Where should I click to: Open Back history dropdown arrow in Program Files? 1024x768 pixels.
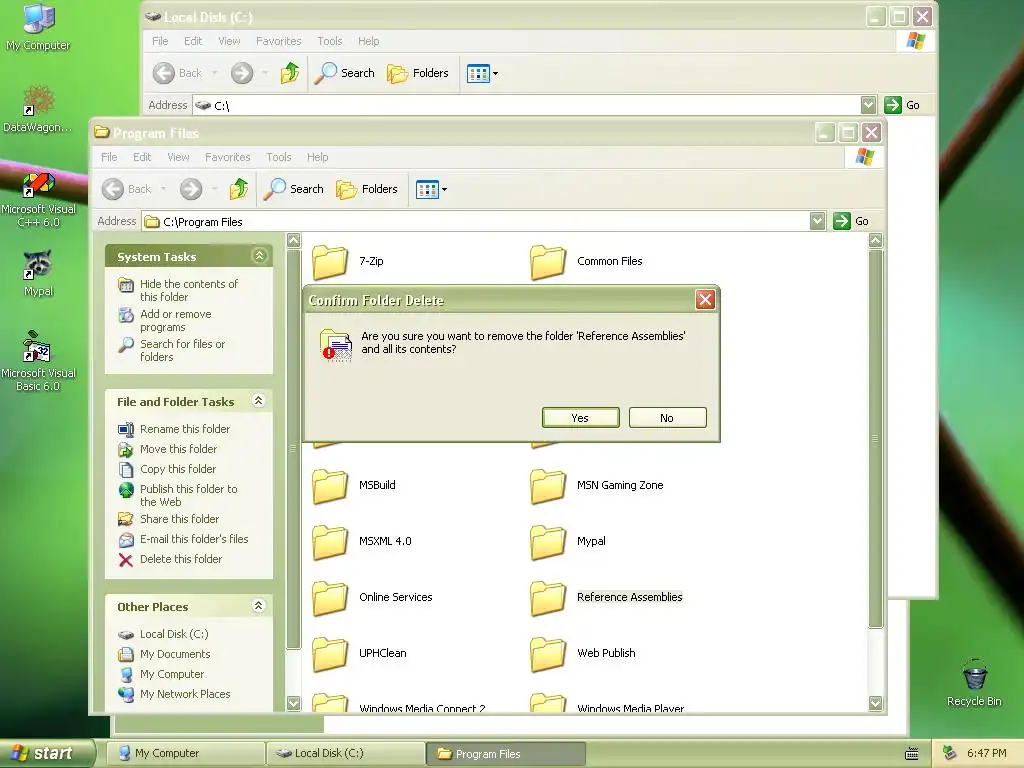click(163, 189)
